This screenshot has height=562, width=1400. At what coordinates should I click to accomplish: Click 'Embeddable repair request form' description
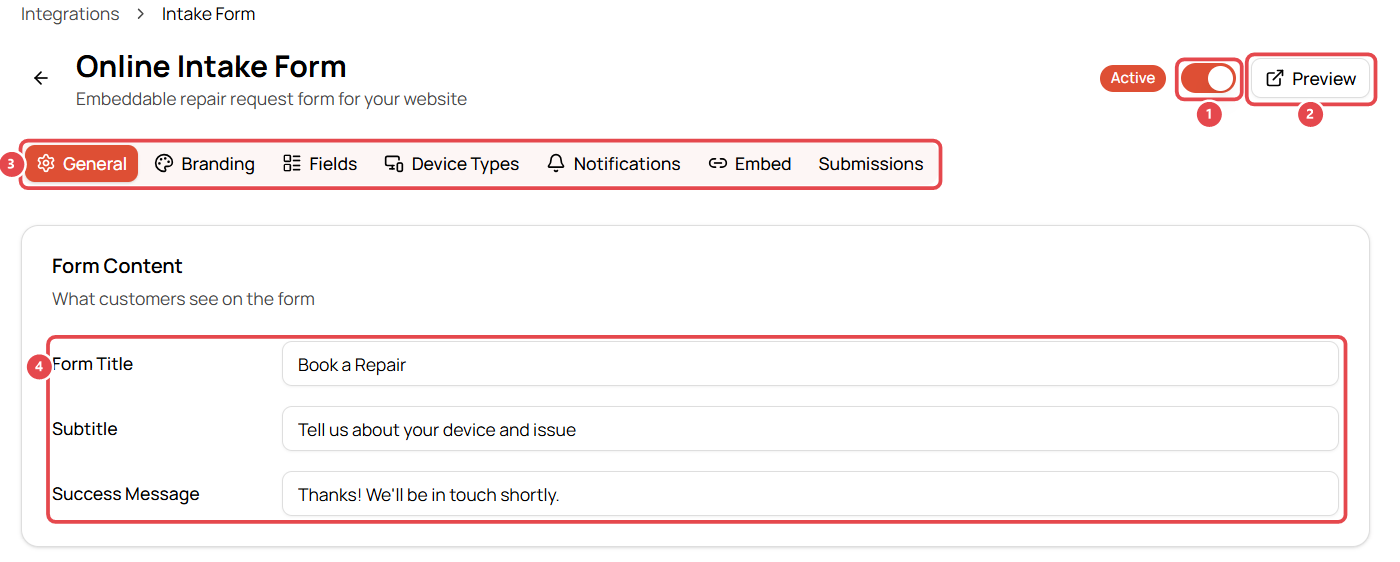point(271,99)
